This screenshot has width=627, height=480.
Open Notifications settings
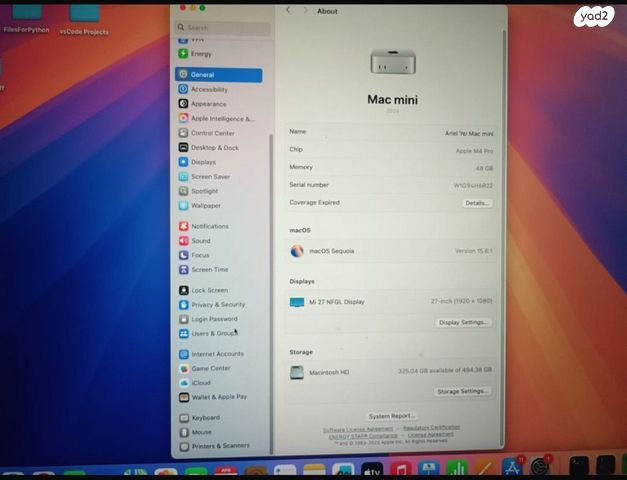pos(204,226)
